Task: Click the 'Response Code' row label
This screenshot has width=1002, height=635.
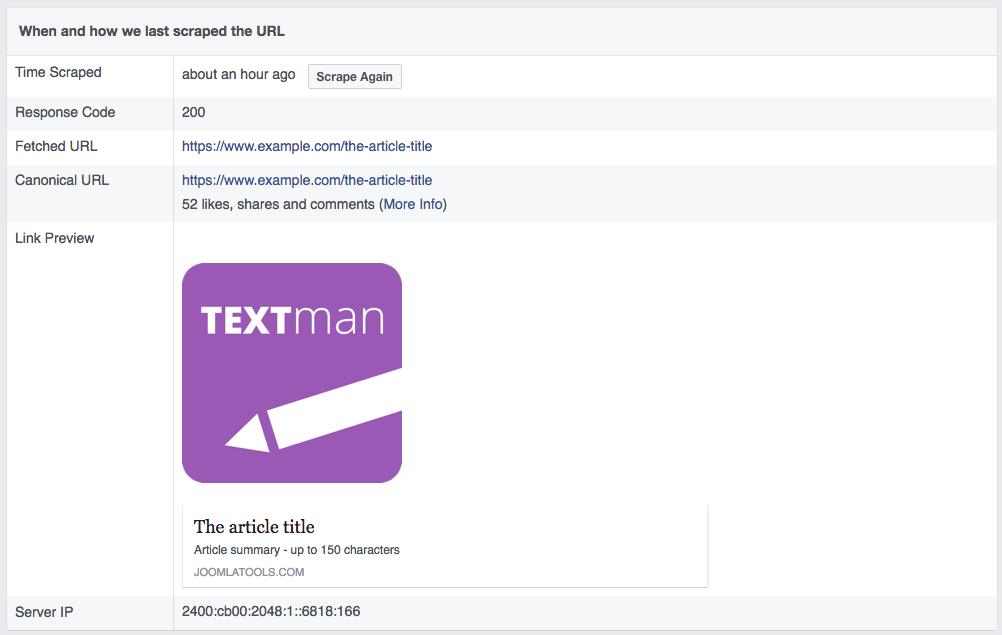Action: point(65,112)
